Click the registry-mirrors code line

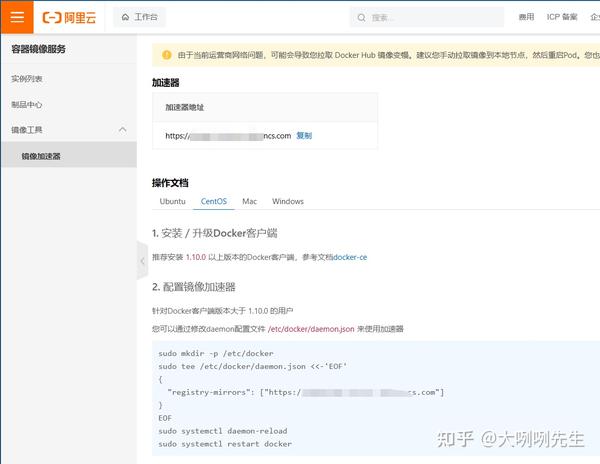coord(306,392)
